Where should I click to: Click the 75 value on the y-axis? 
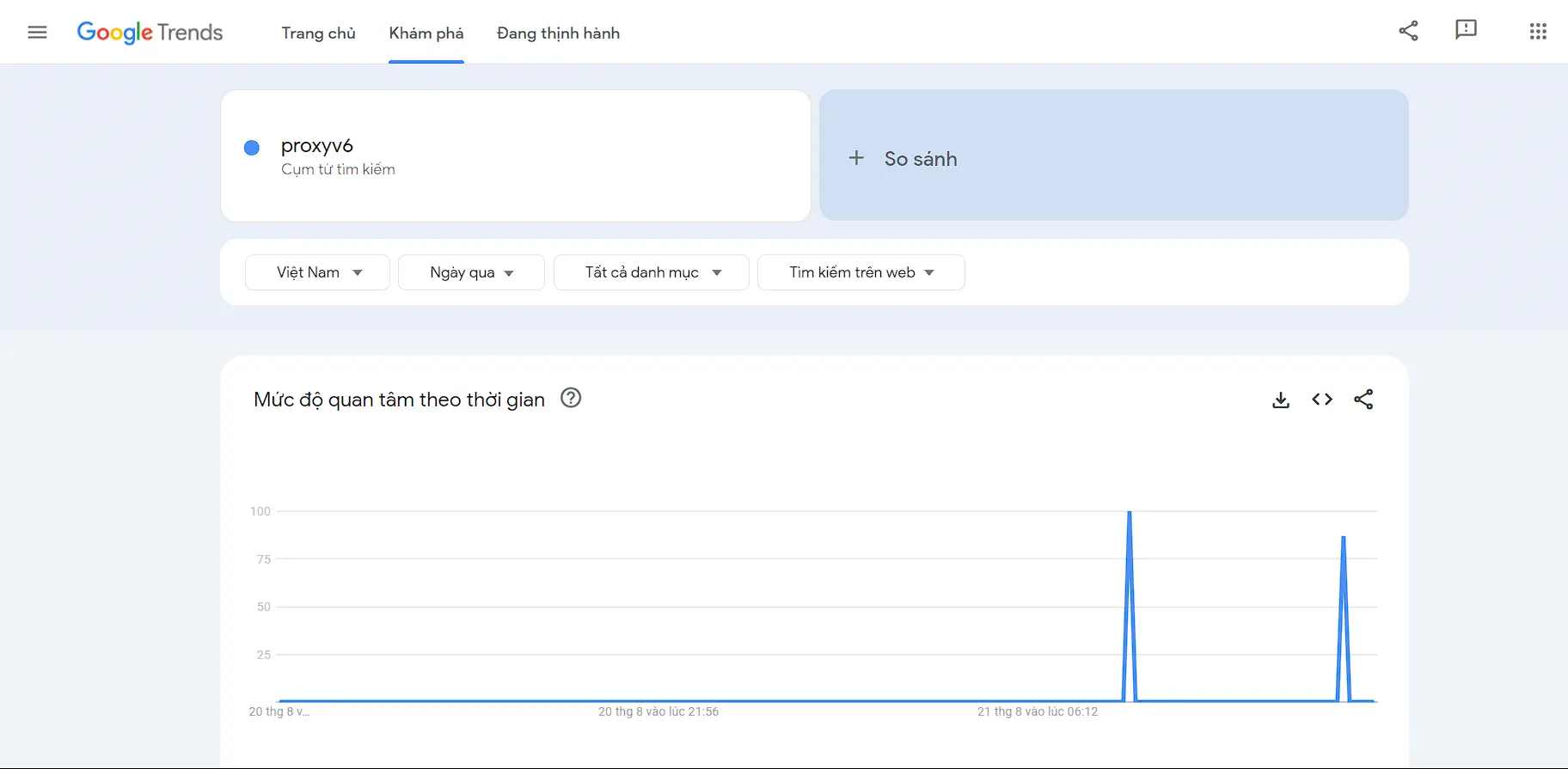click(x=264, y=559)
